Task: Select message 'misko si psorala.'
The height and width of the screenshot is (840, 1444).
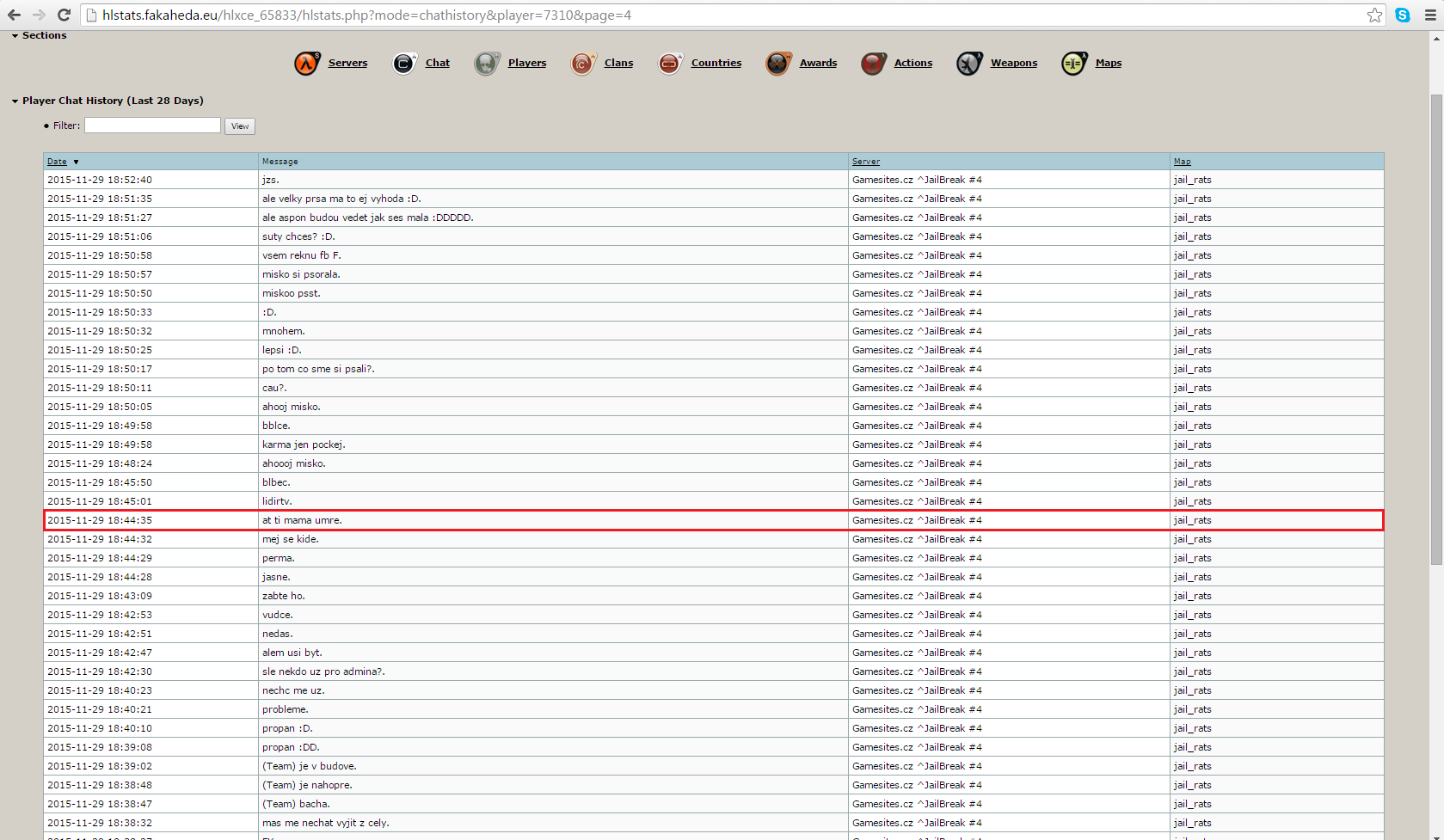Action: pos(301,274)
